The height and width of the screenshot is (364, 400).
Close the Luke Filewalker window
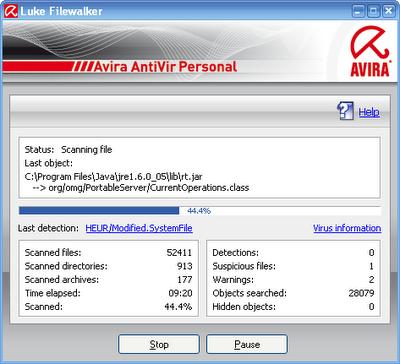click(389, 11)
